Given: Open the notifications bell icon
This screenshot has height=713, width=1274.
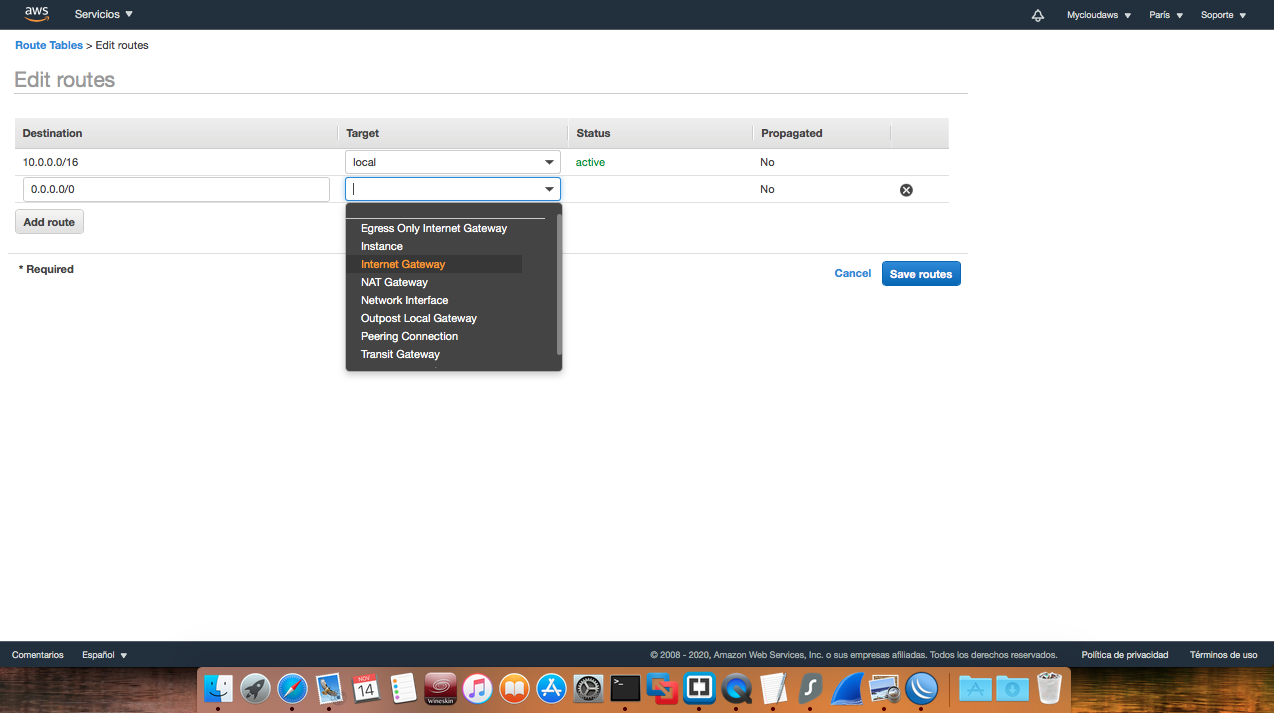Looking at the screenshot, I should [x=1037, y=15].
